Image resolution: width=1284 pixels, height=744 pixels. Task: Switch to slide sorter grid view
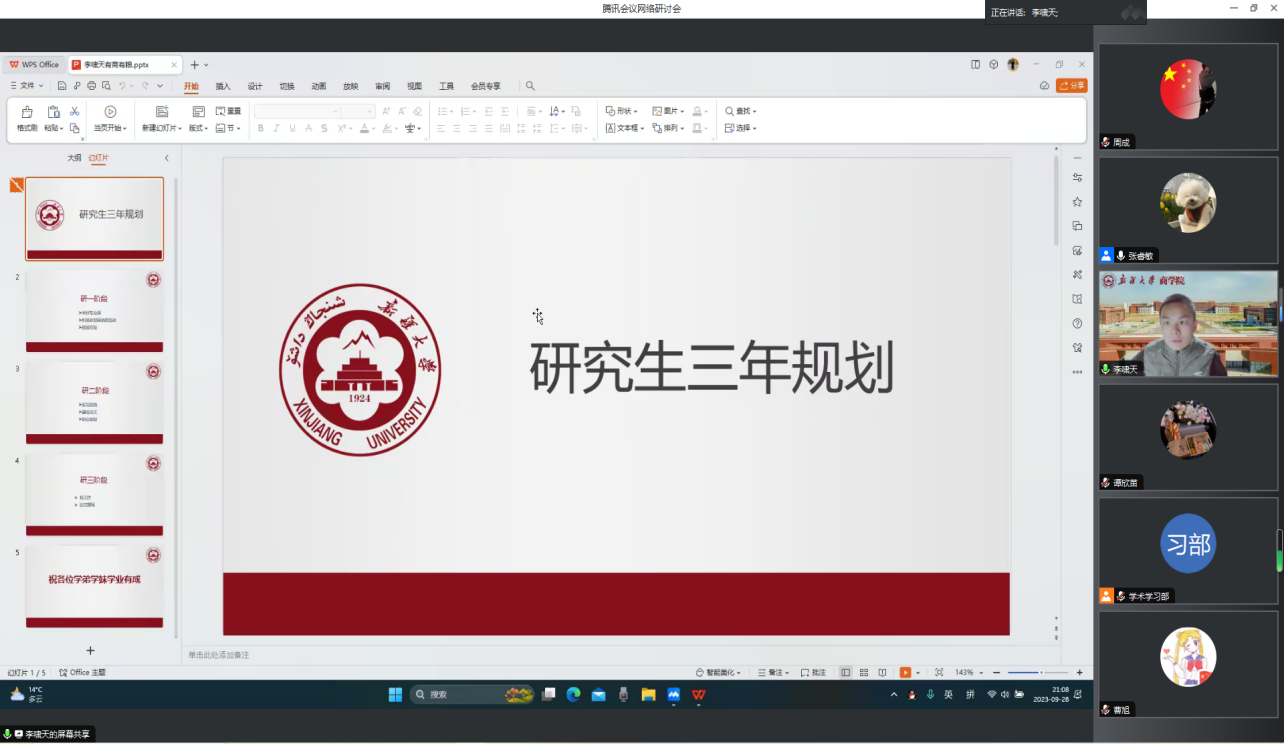864,673
